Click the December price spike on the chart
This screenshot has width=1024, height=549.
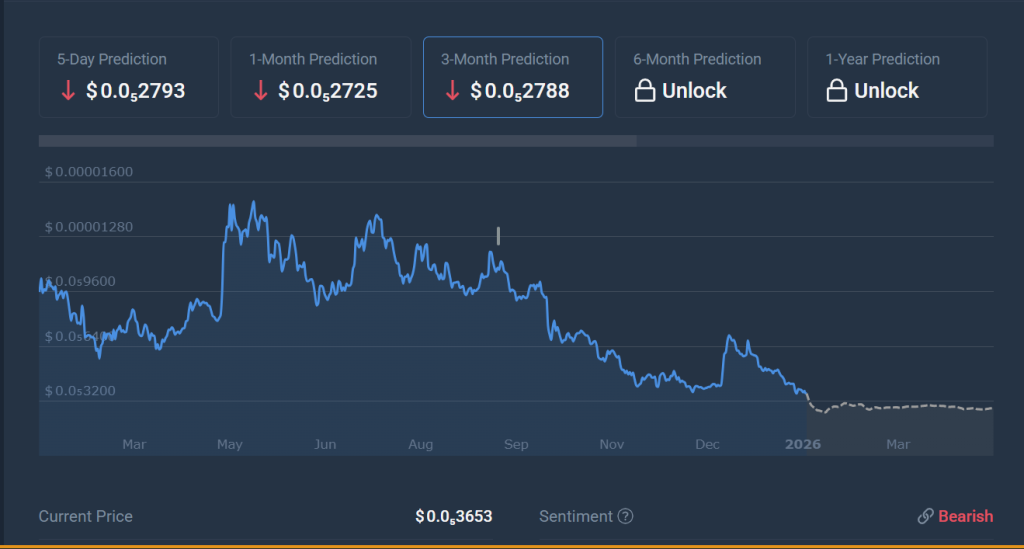click(731, 338)
